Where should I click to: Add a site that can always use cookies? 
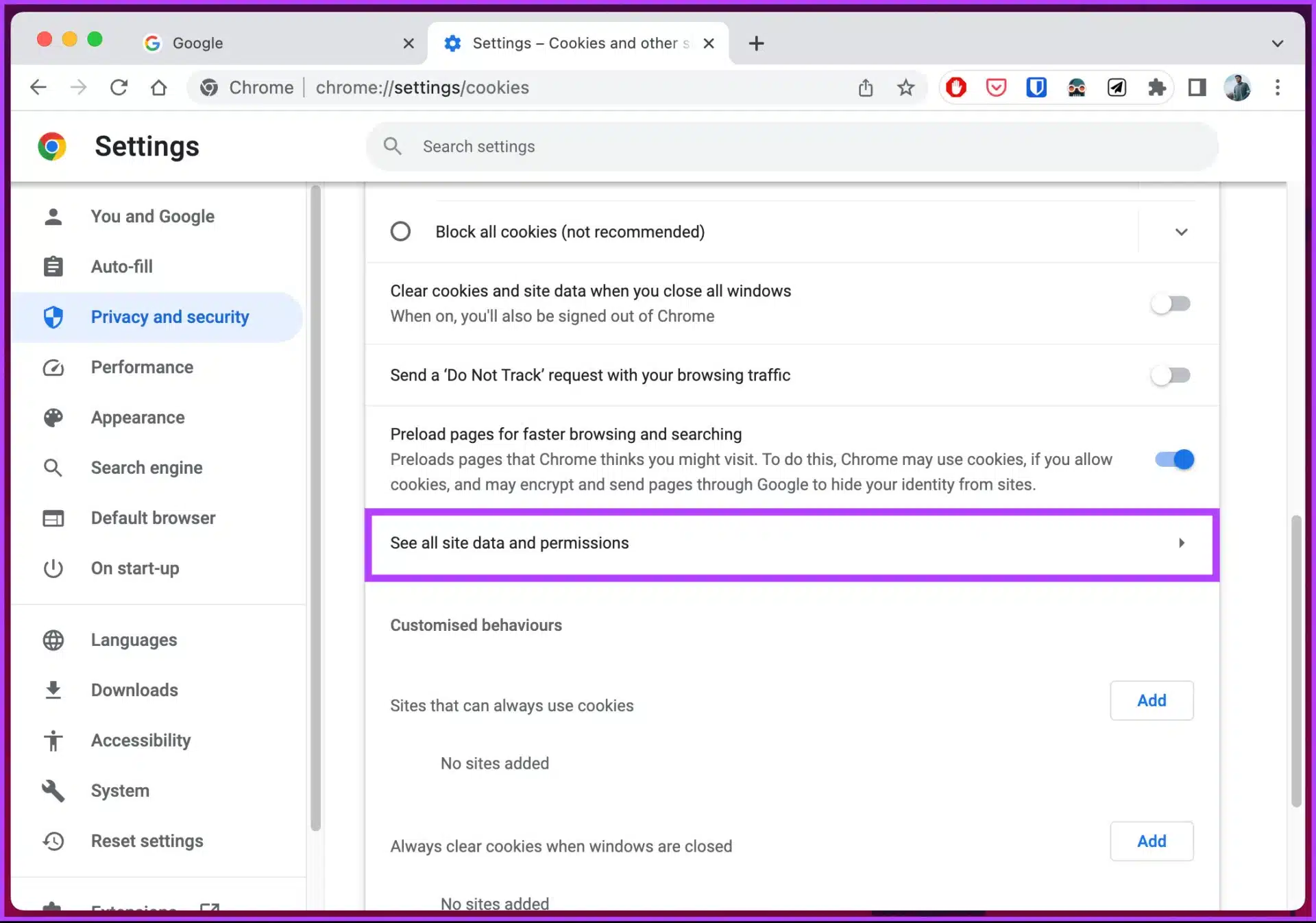coord(1151,700)
